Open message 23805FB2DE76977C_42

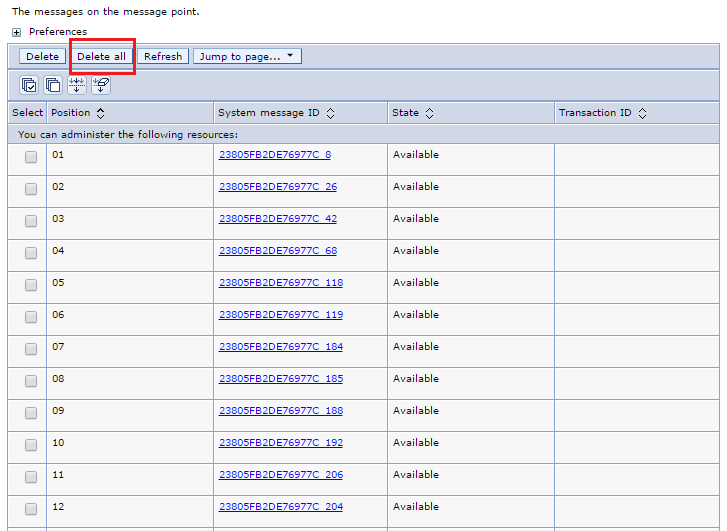pos(278,219)
